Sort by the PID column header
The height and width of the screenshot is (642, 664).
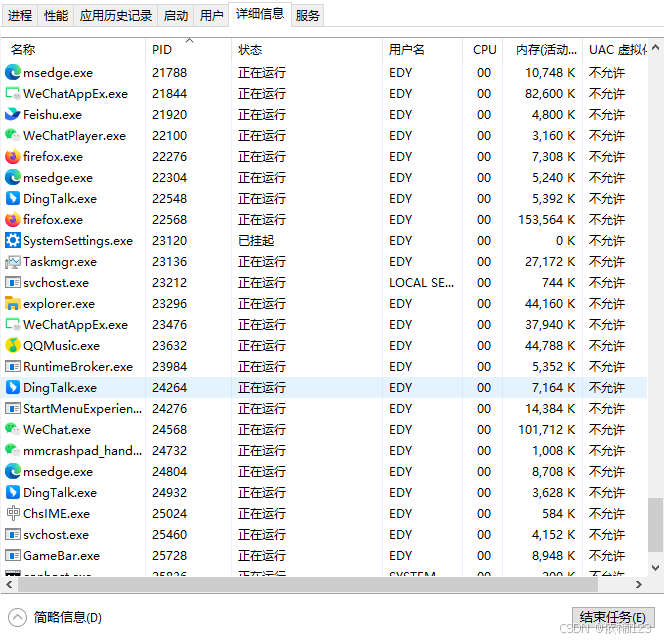[188, 50]
